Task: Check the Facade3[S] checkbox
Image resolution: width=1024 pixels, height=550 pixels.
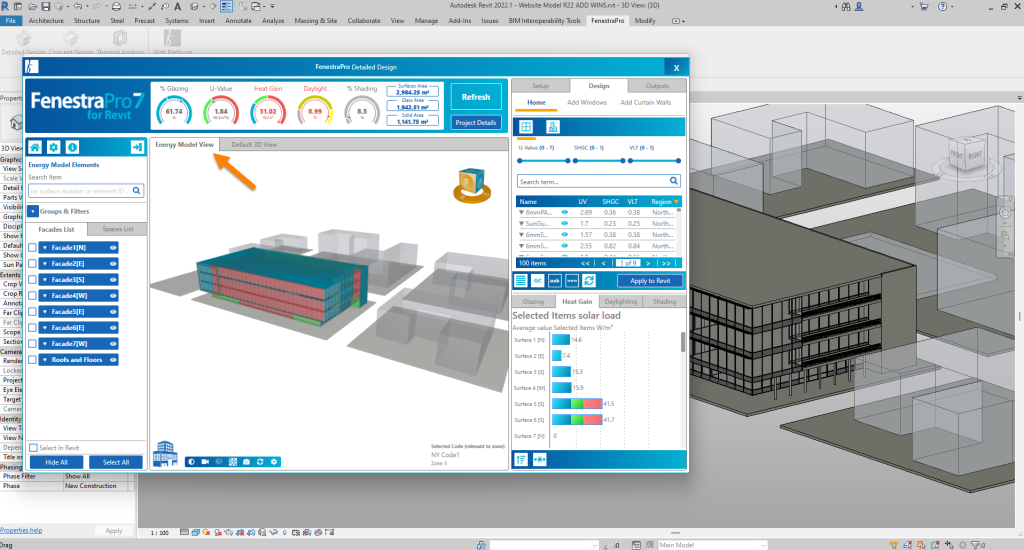Action: (x=33, y=280)
